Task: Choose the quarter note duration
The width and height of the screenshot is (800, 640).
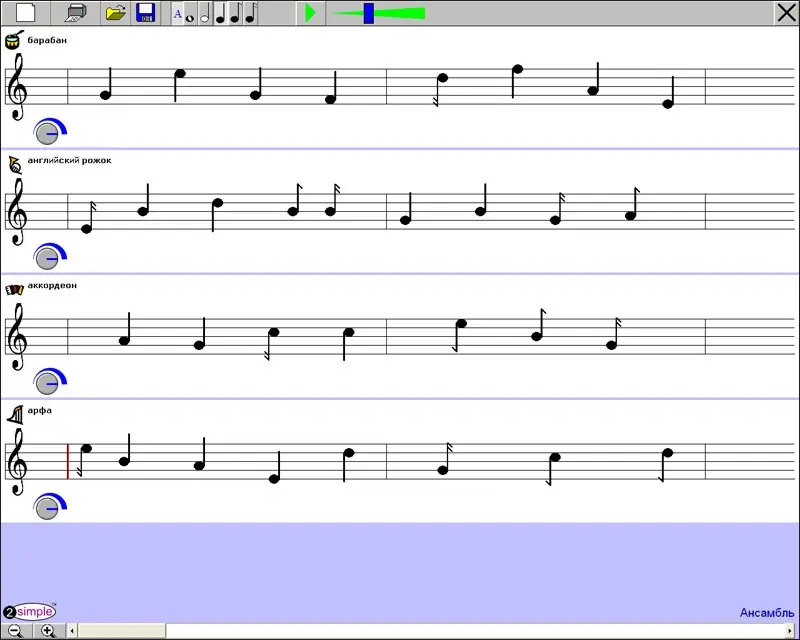Action: pyautogui.click(x=220, y=13)
